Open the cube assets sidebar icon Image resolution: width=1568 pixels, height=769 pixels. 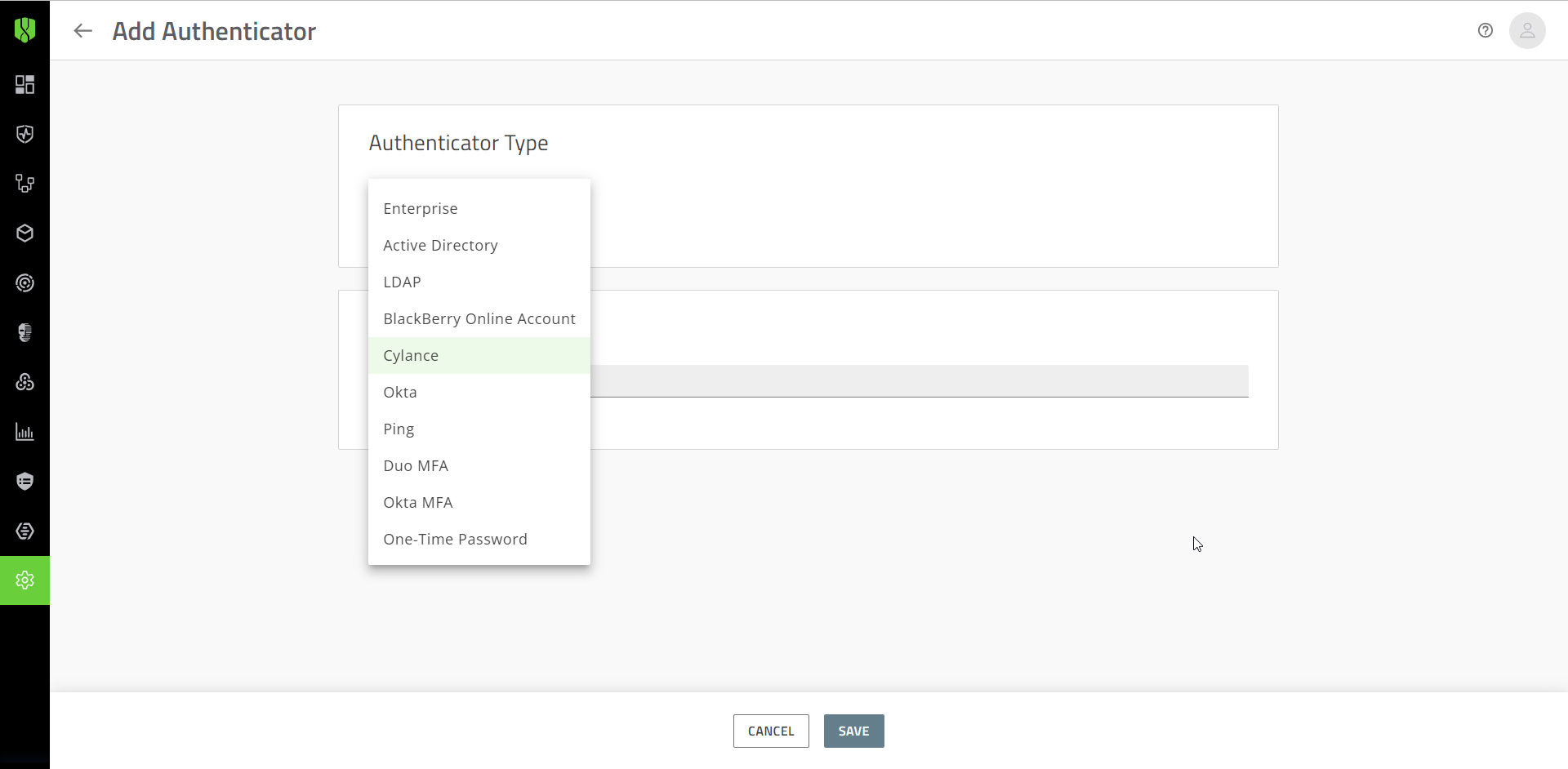24,233
